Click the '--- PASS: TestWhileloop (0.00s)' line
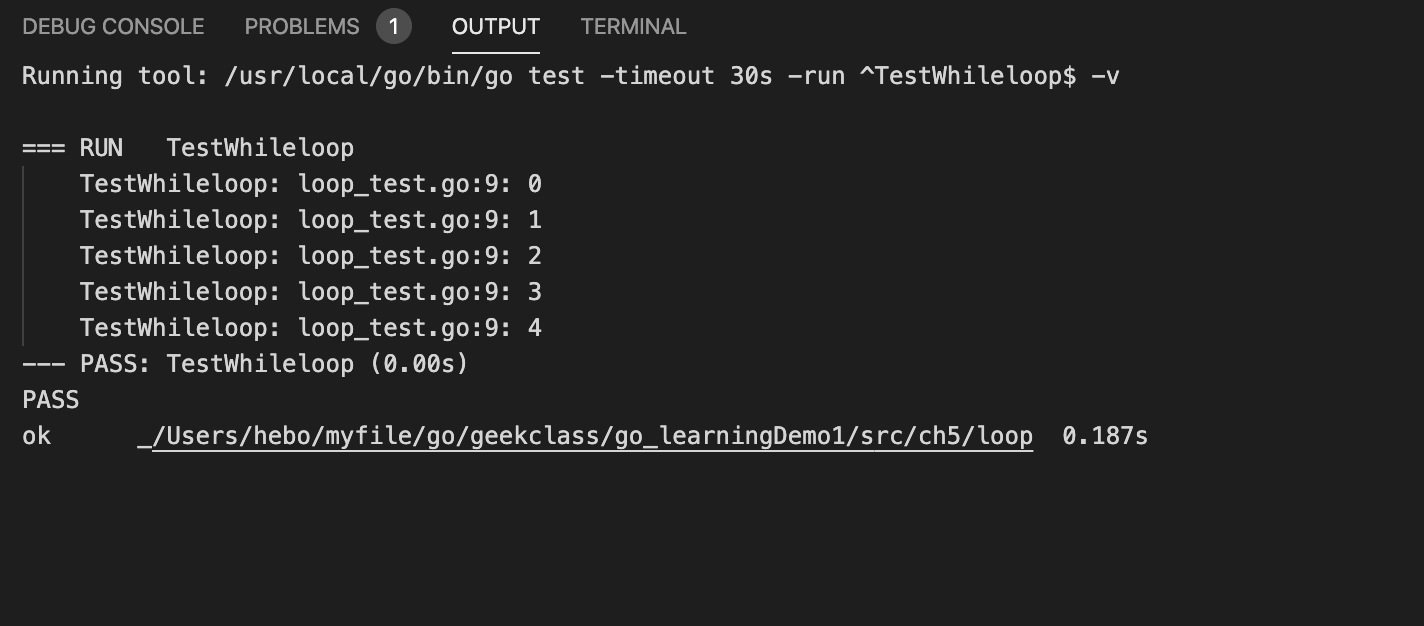Viewport: 1424px width, 626px height. (x=245, y=364)
